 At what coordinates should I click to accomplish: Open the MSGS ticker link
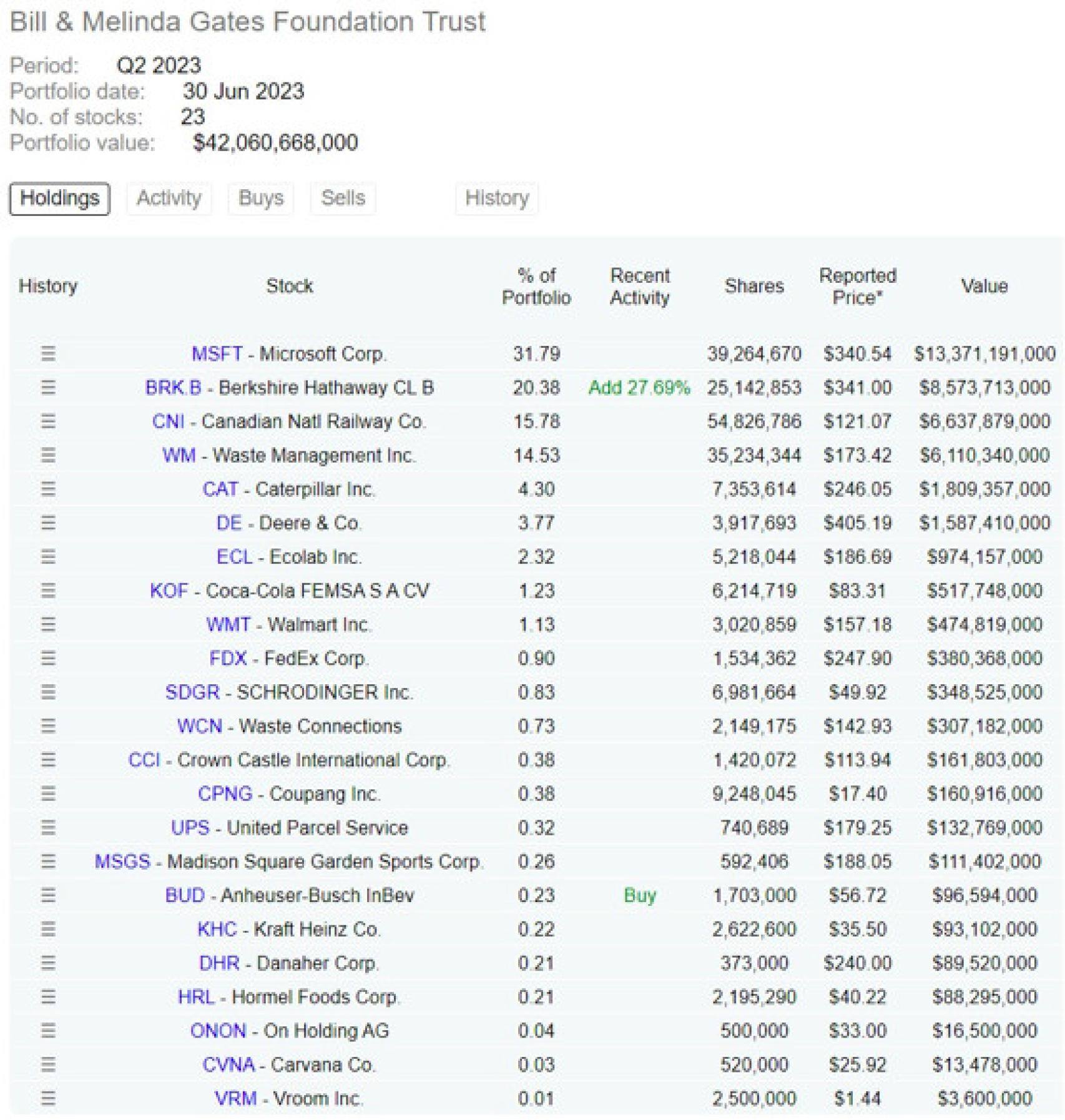(122, 861)
